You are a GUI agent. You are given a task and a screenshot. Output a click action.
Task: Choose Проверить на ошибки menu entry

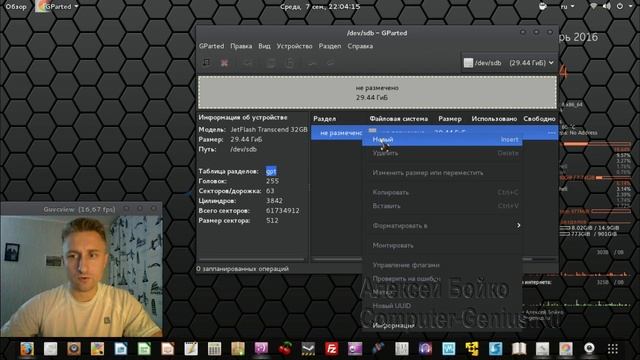(x=442, y=279)
